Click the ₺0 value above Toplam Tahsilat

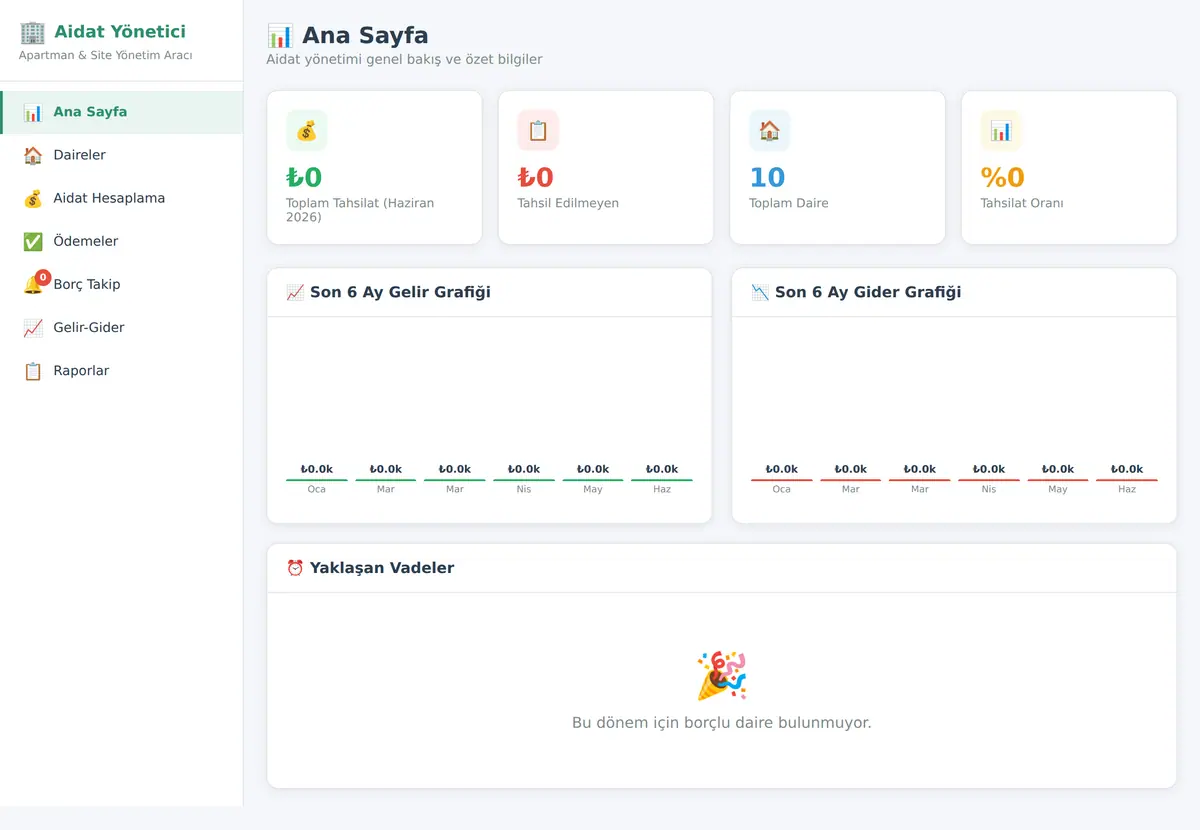click(304, 177)
